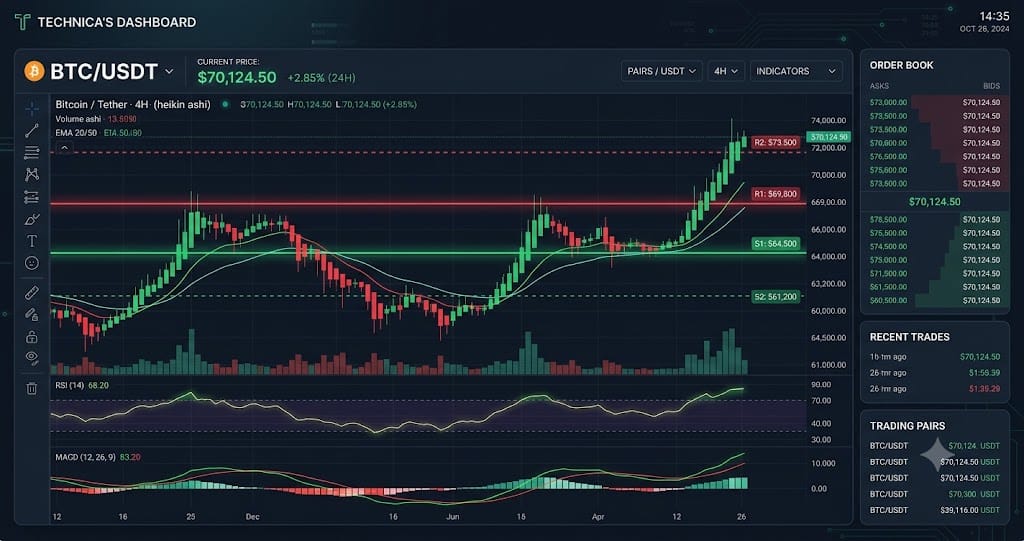Click the +2.85% (24H) change text
The height and width of the screenshot is (541, 1024).
(321, 78)
